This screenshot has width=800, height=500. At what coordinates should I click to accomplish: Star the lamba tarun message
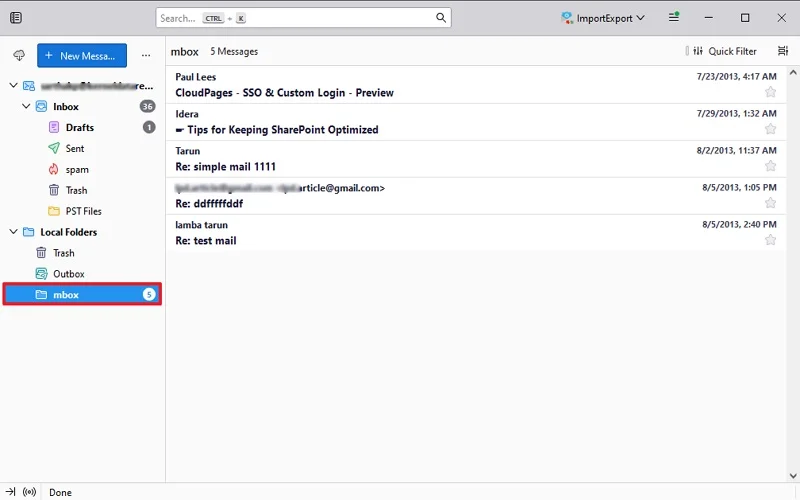pos(770,240)
